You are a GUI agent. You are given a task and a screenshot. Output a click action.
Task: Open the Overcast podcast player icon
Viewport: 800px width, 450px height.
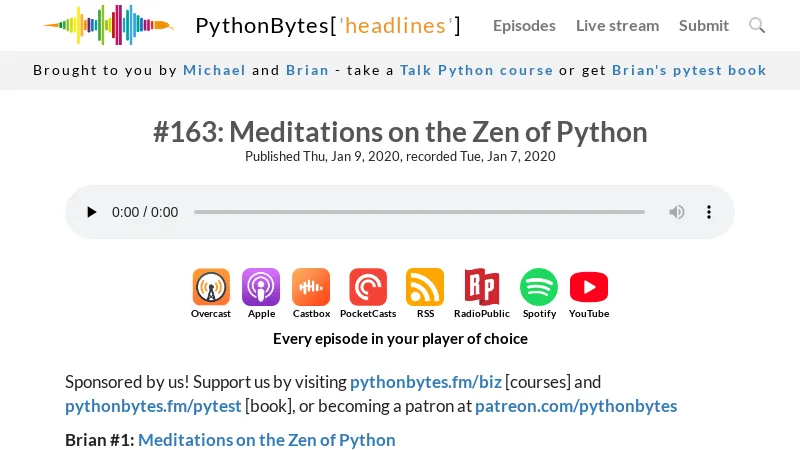211,287
